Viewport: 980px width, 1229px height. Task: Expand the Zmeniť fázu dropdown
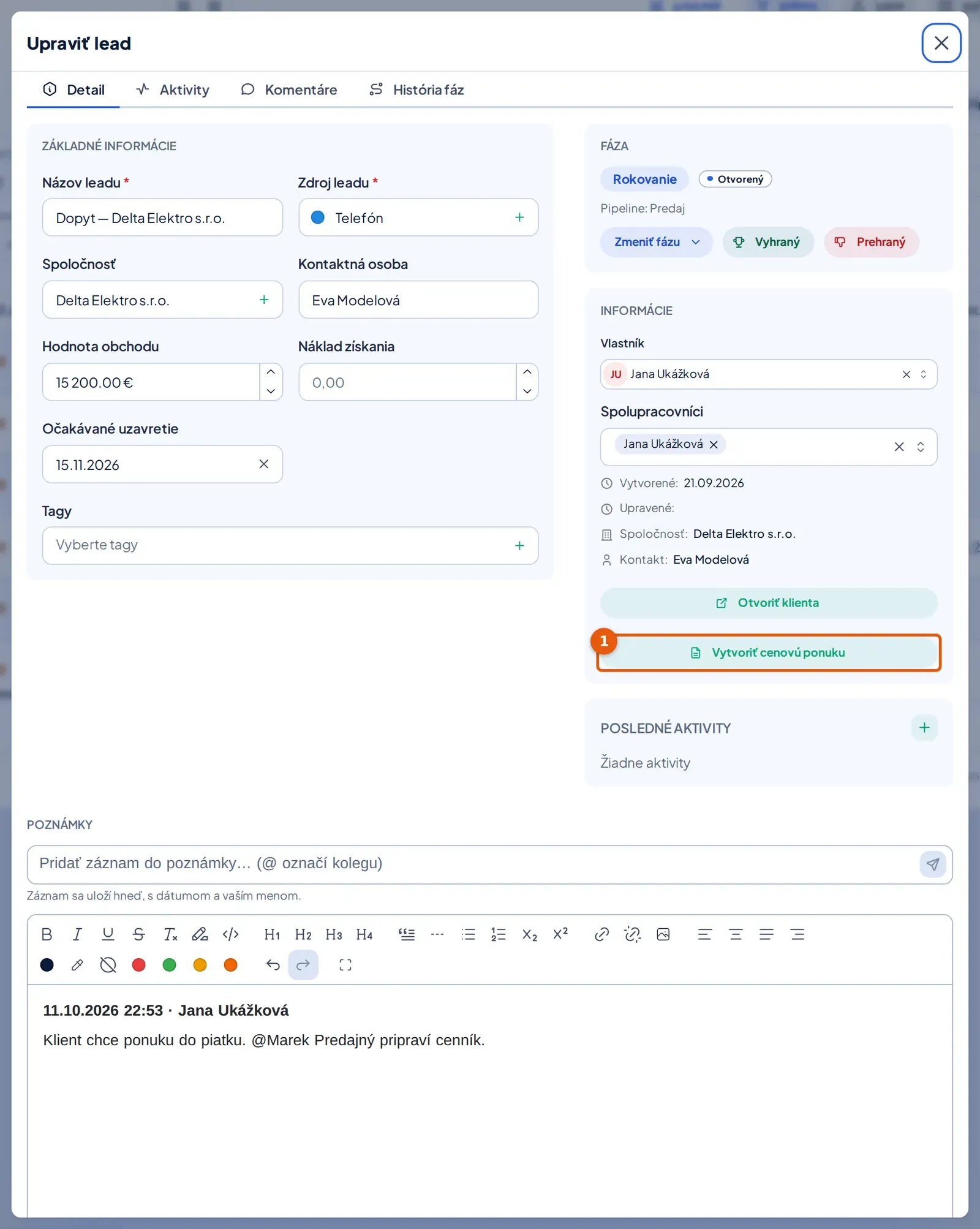coord(656,242)
